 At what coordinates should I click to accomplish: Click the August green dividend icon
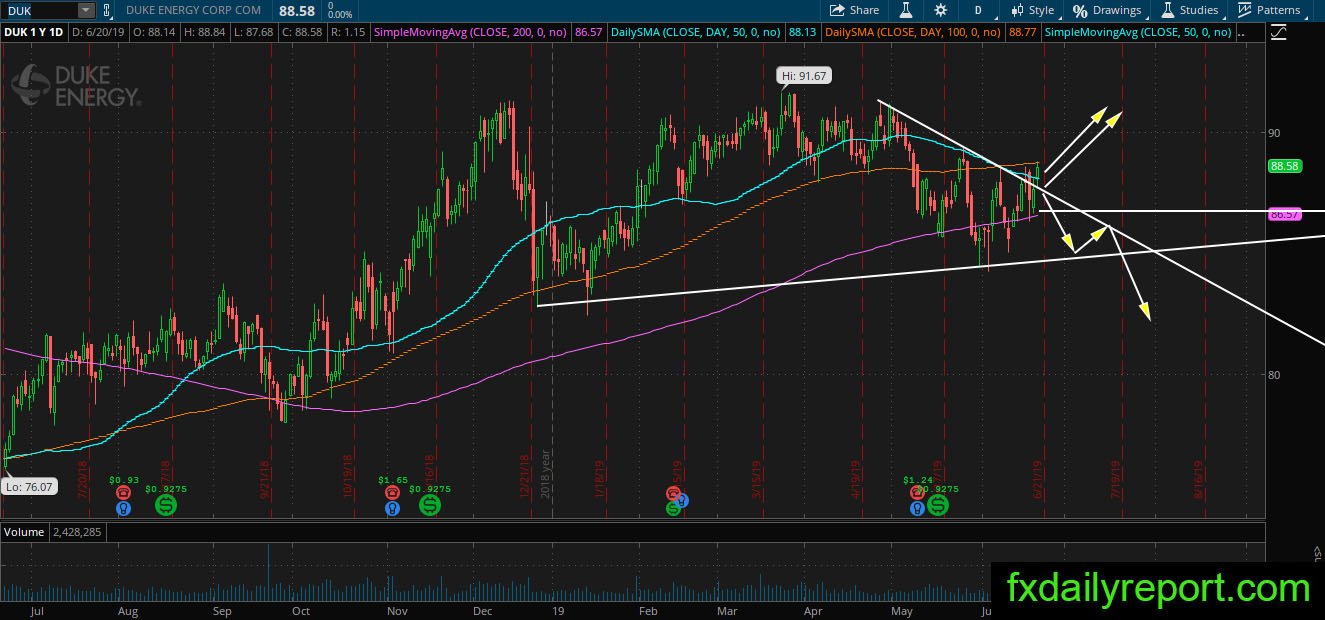pos(166,505)
